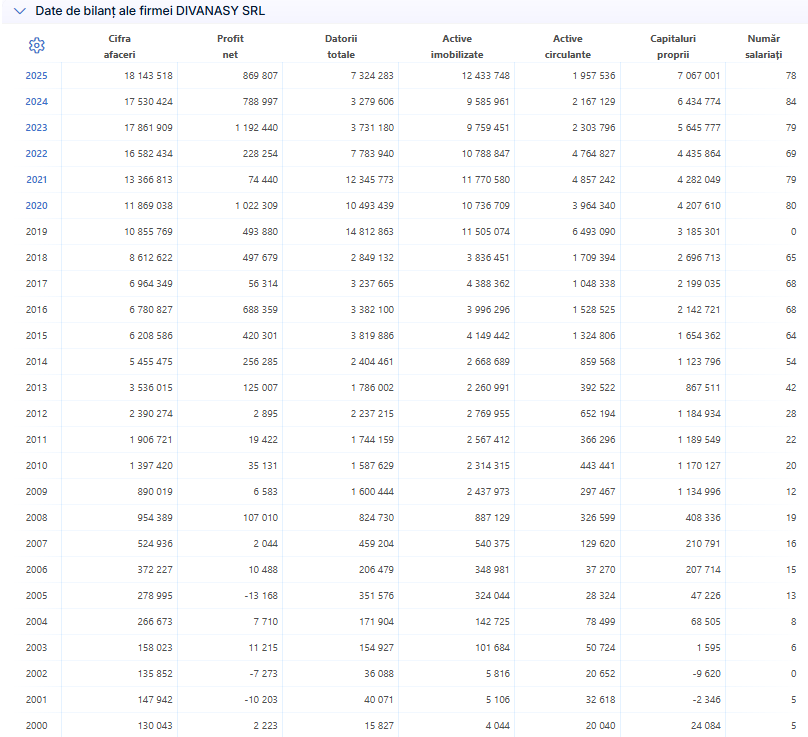Screen dimensions: 808x737
Task: Select turnover value 1 906 721
Action: click(x=151, y=440)
